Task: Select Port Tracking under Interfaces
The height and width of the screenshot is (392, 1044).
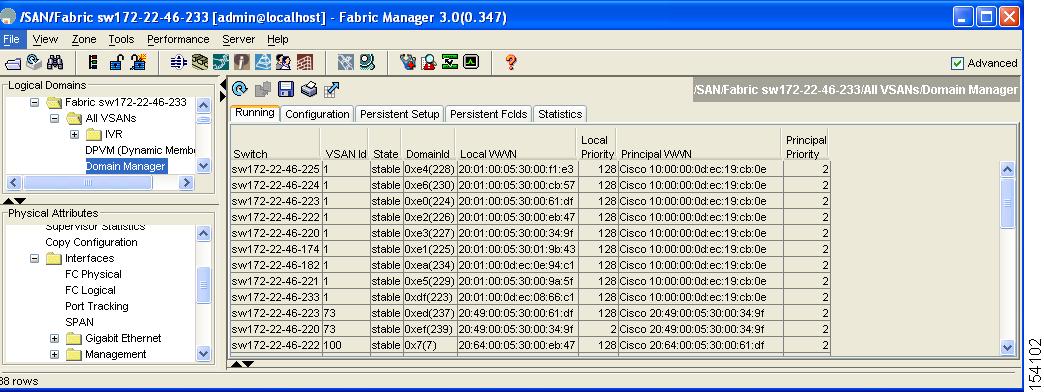Action: (x=97, y=306)
